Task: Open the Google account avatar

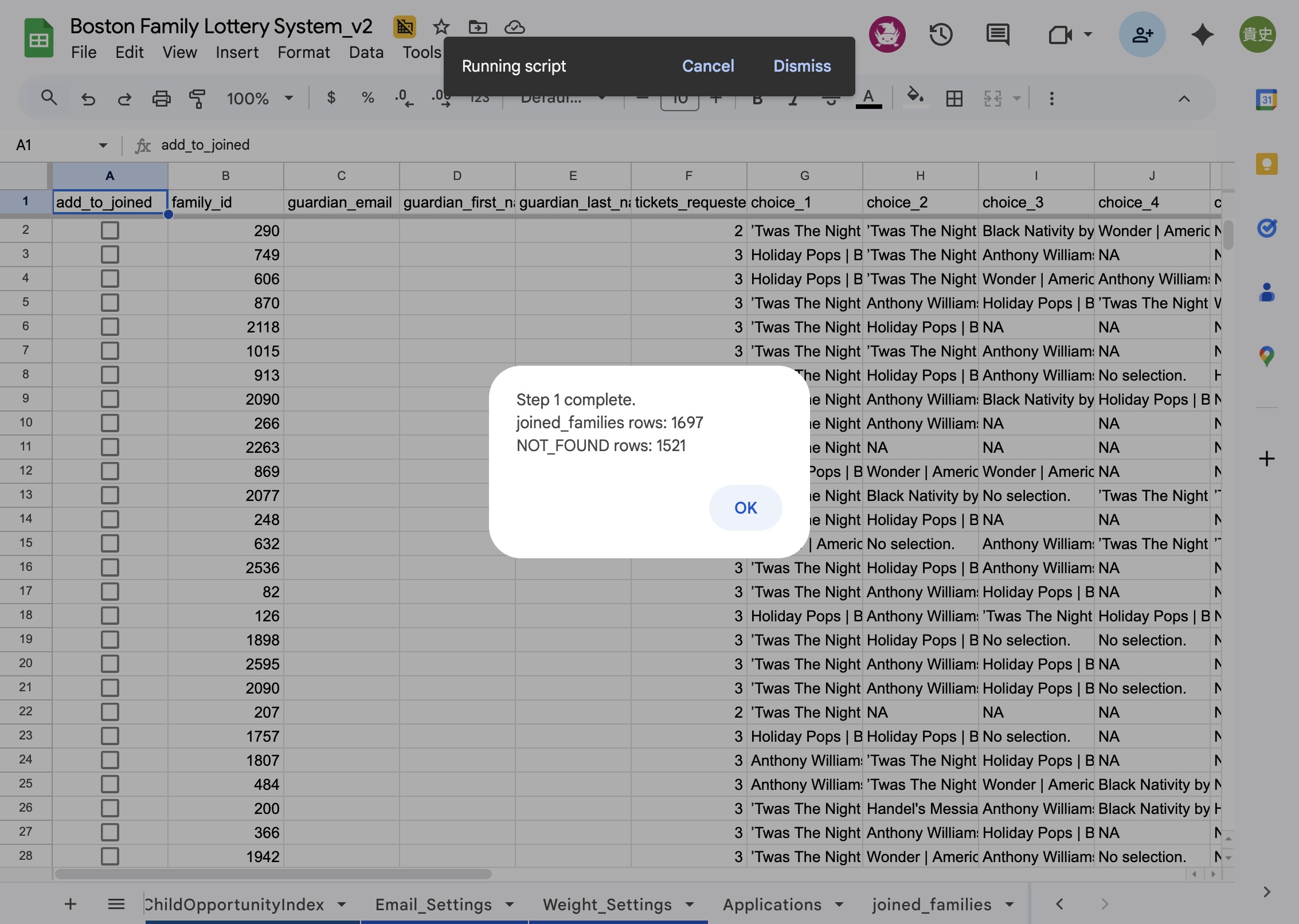Action: point(1257,34)
